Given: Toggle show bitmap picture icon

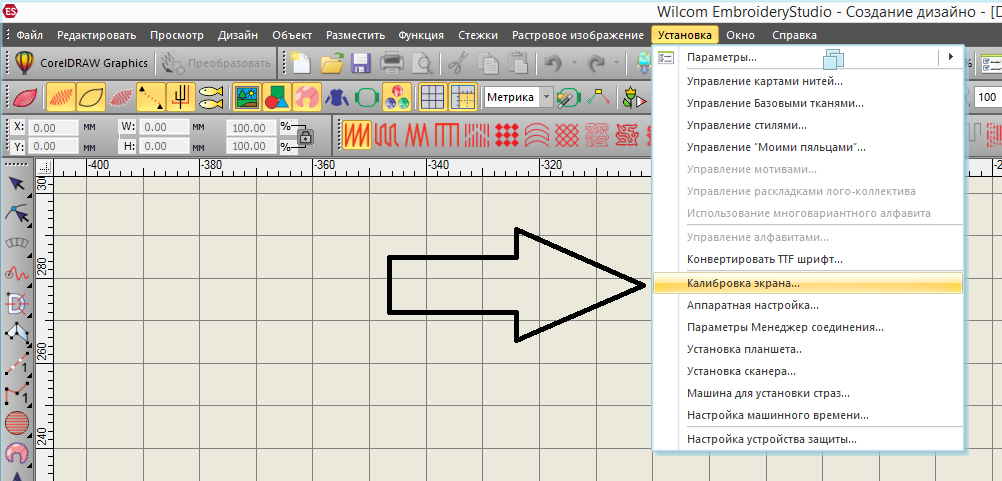Looking at the screenshot, I should click(x=247, y=97).
